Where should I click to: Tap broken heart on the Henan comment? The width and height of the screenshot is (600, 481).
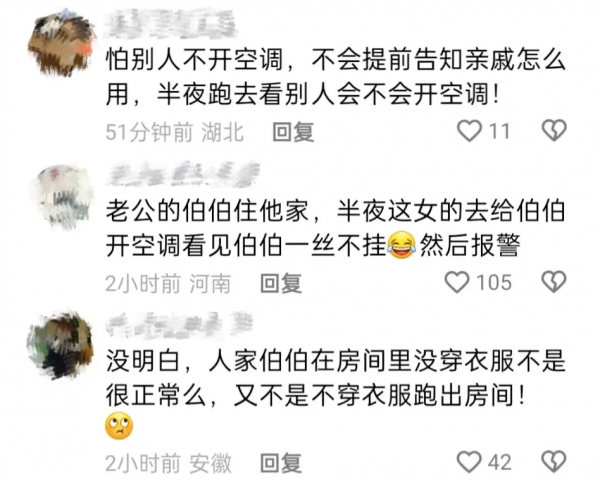tap(554, 282)
